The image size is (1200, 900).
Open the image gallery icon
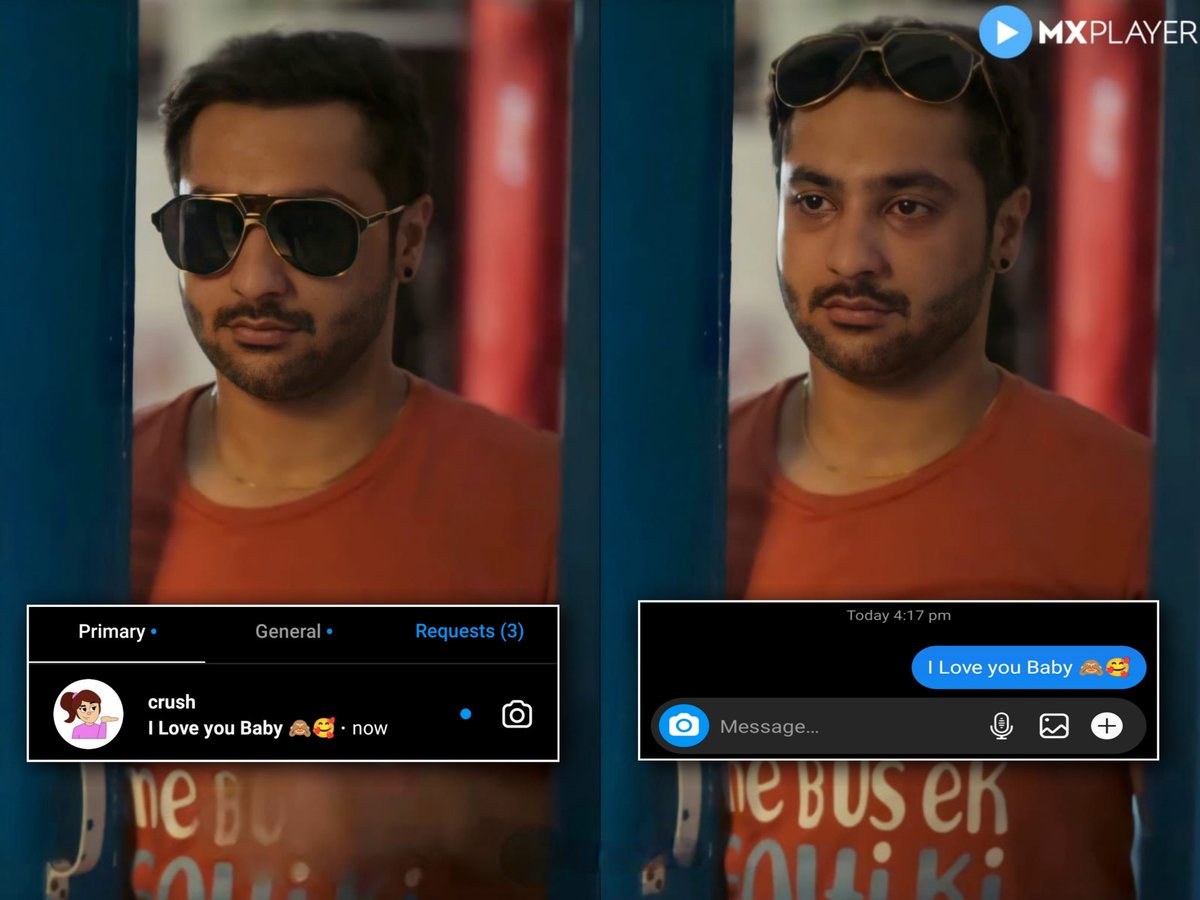(1054, 726)
